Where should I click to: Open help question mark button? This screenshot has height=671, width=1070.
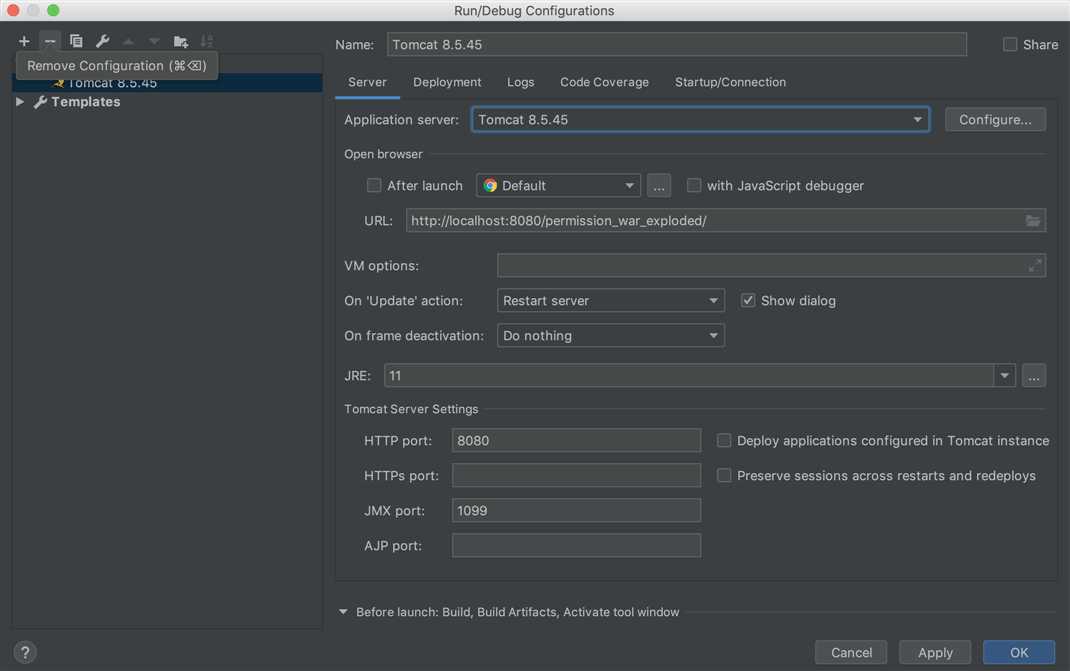coord(25,652)
